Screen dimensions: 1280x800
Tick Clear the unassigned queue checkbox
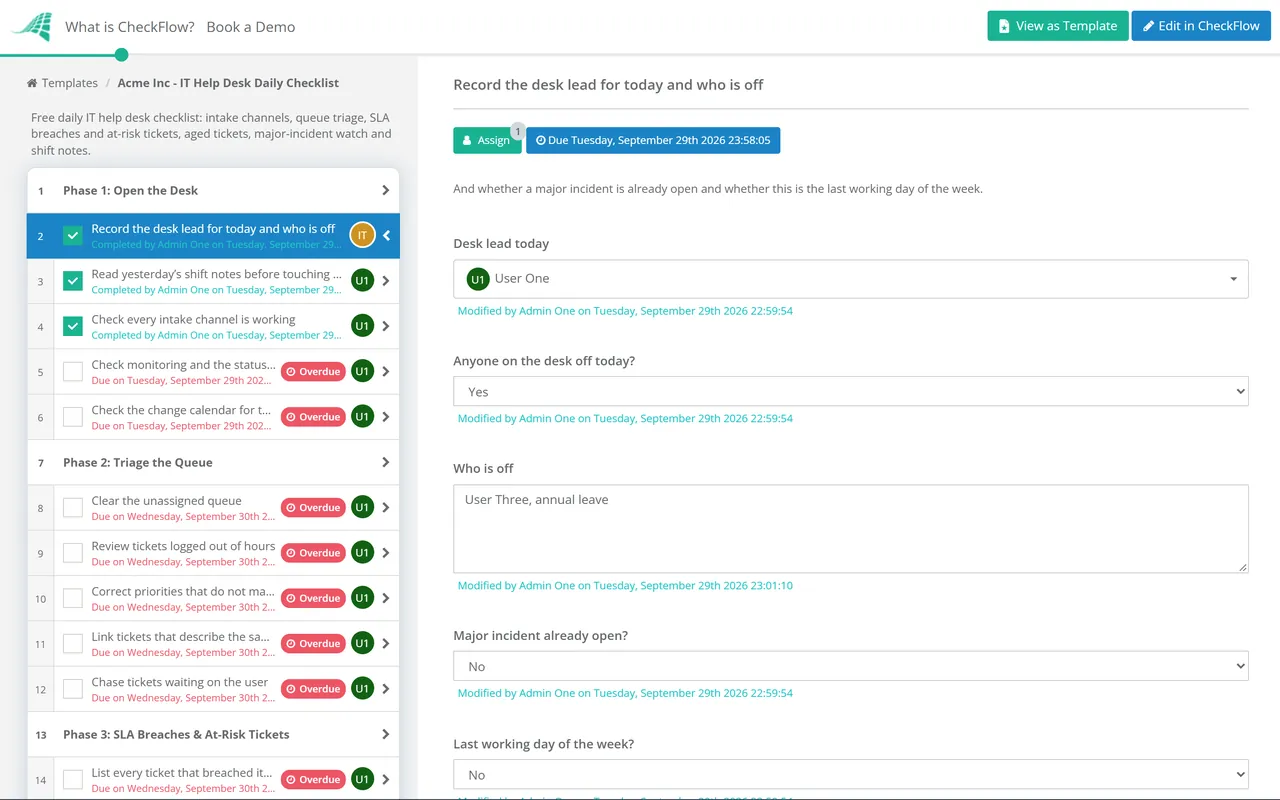[73, 507]
